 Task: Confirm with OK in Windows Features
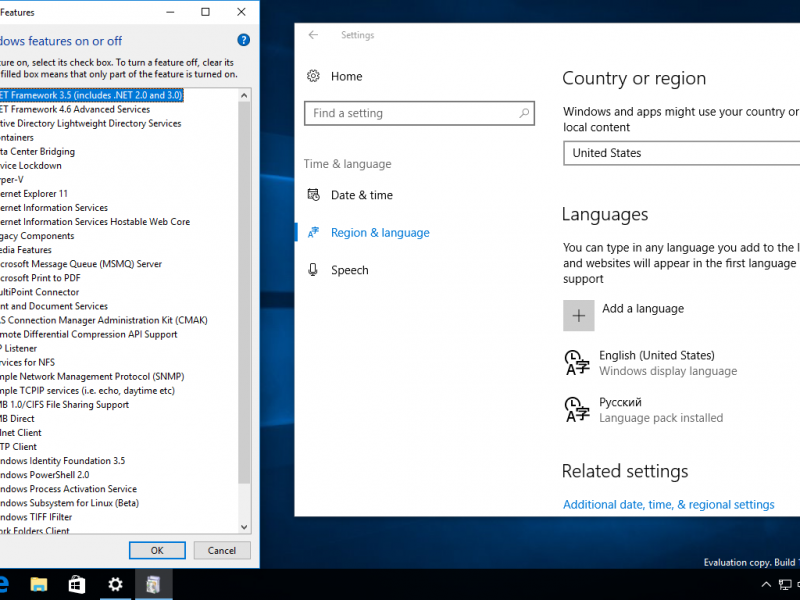pyautogui.click(x=157, y=551)
